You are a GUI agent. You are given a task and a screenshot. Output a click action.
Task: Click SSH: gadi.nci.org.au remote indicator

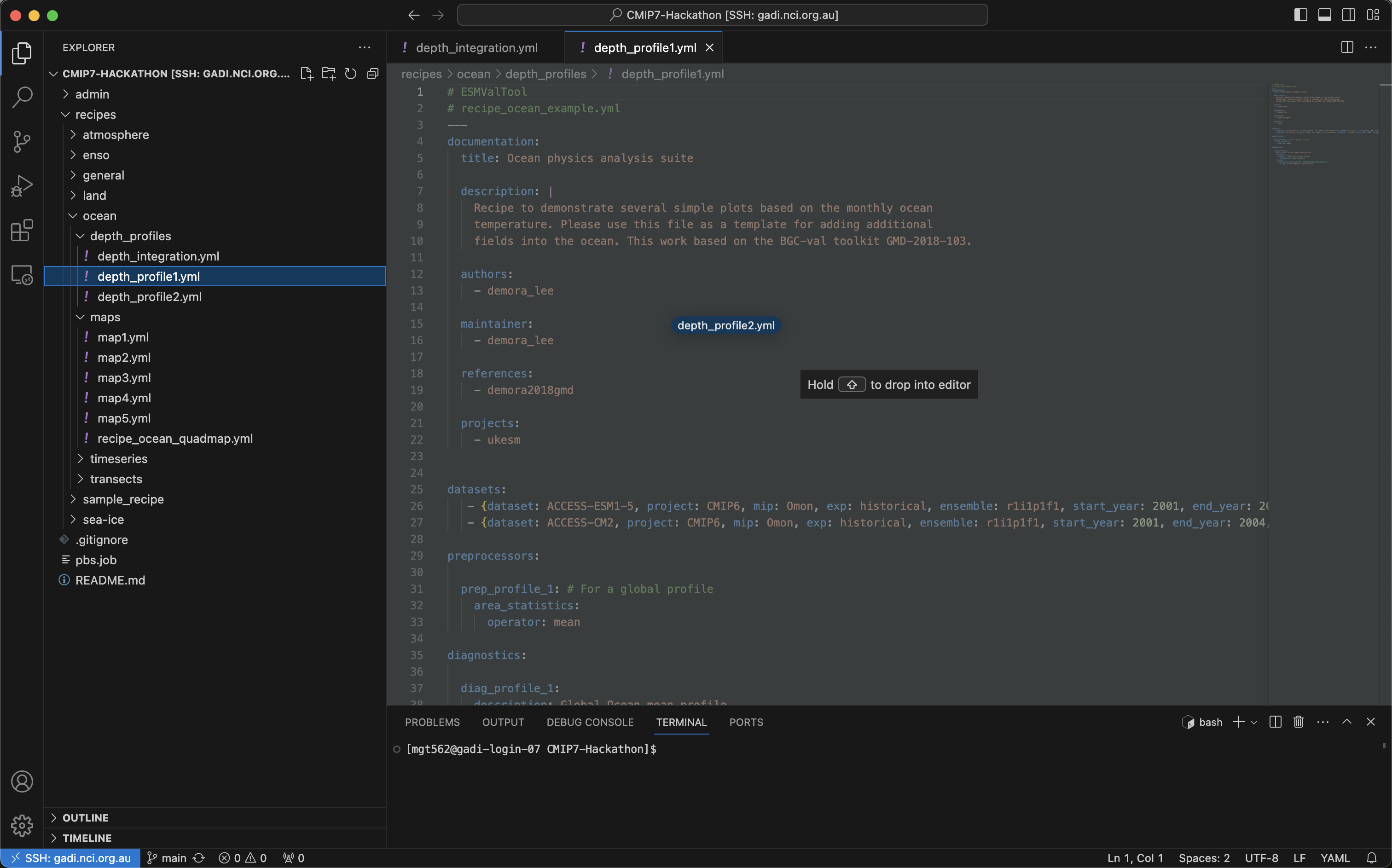[70, 858]
